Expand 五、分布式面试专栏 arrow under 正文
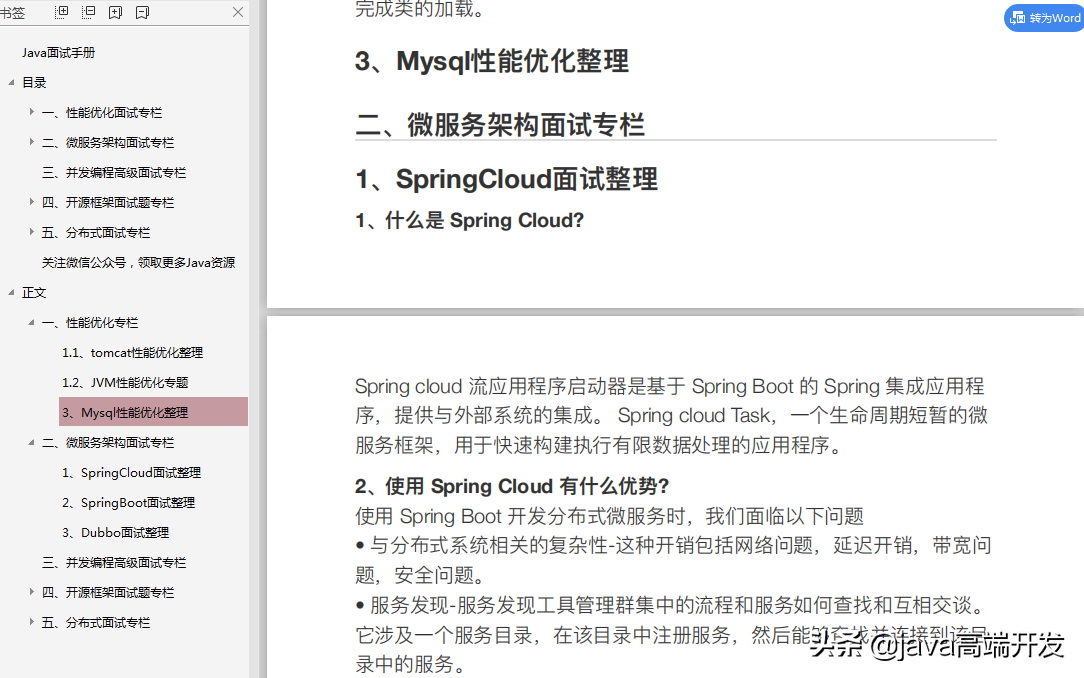 pyautogui.click(x=31, y=622)
